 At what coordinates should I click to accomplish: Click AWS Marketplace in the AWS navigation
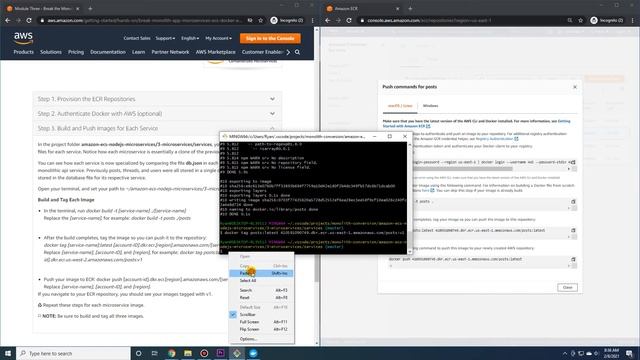coord(216,52)
